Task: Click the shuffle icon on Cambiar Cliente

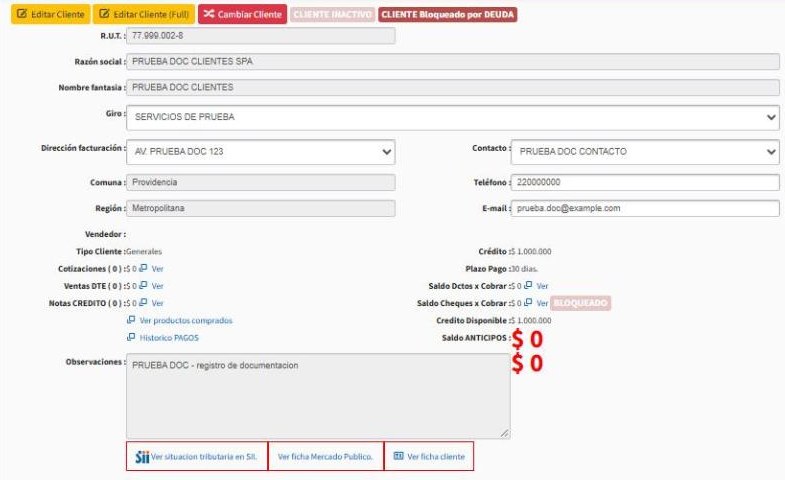Action: 209,14
